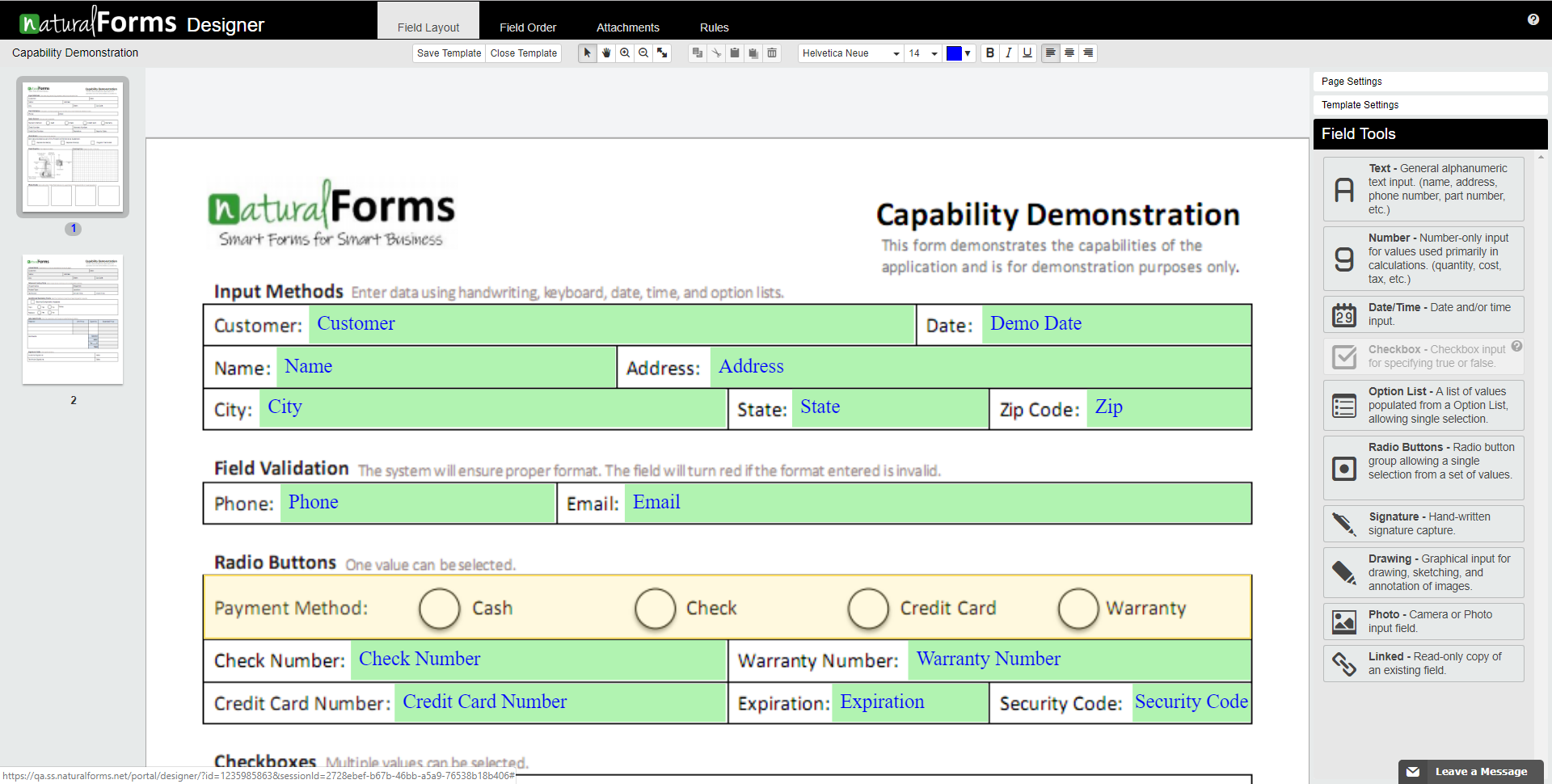Select the Warranty Number field
The image size is (1552, 784).
1080,660
